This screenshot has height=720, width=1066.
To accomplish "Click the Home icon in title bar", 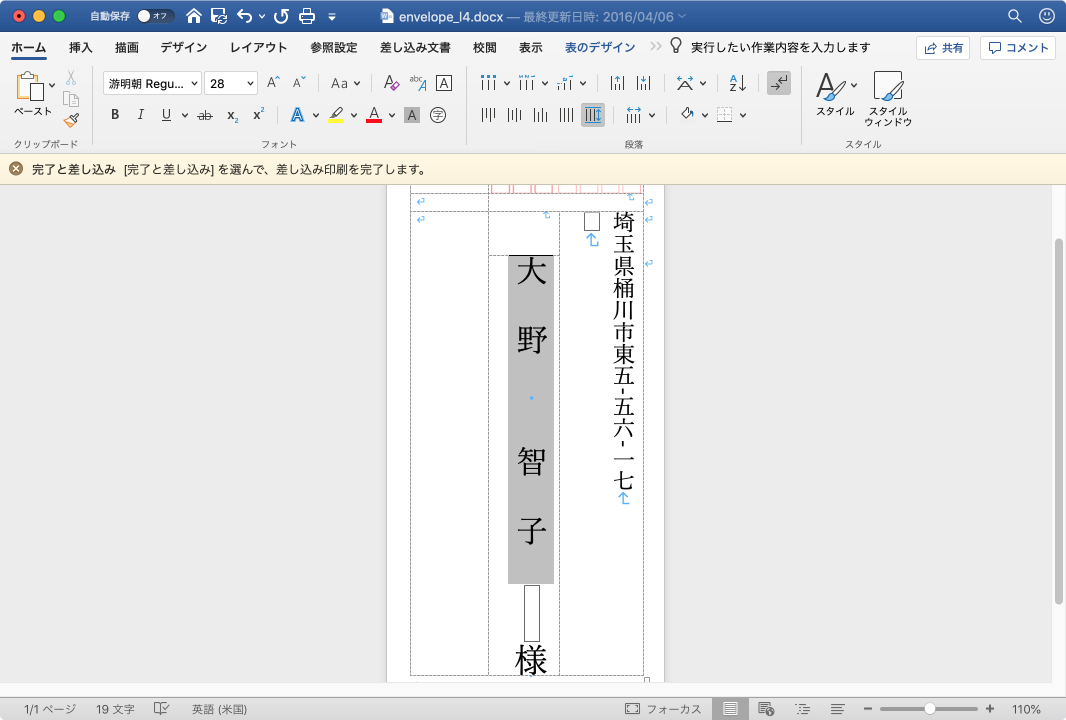I will coord(194,16).
